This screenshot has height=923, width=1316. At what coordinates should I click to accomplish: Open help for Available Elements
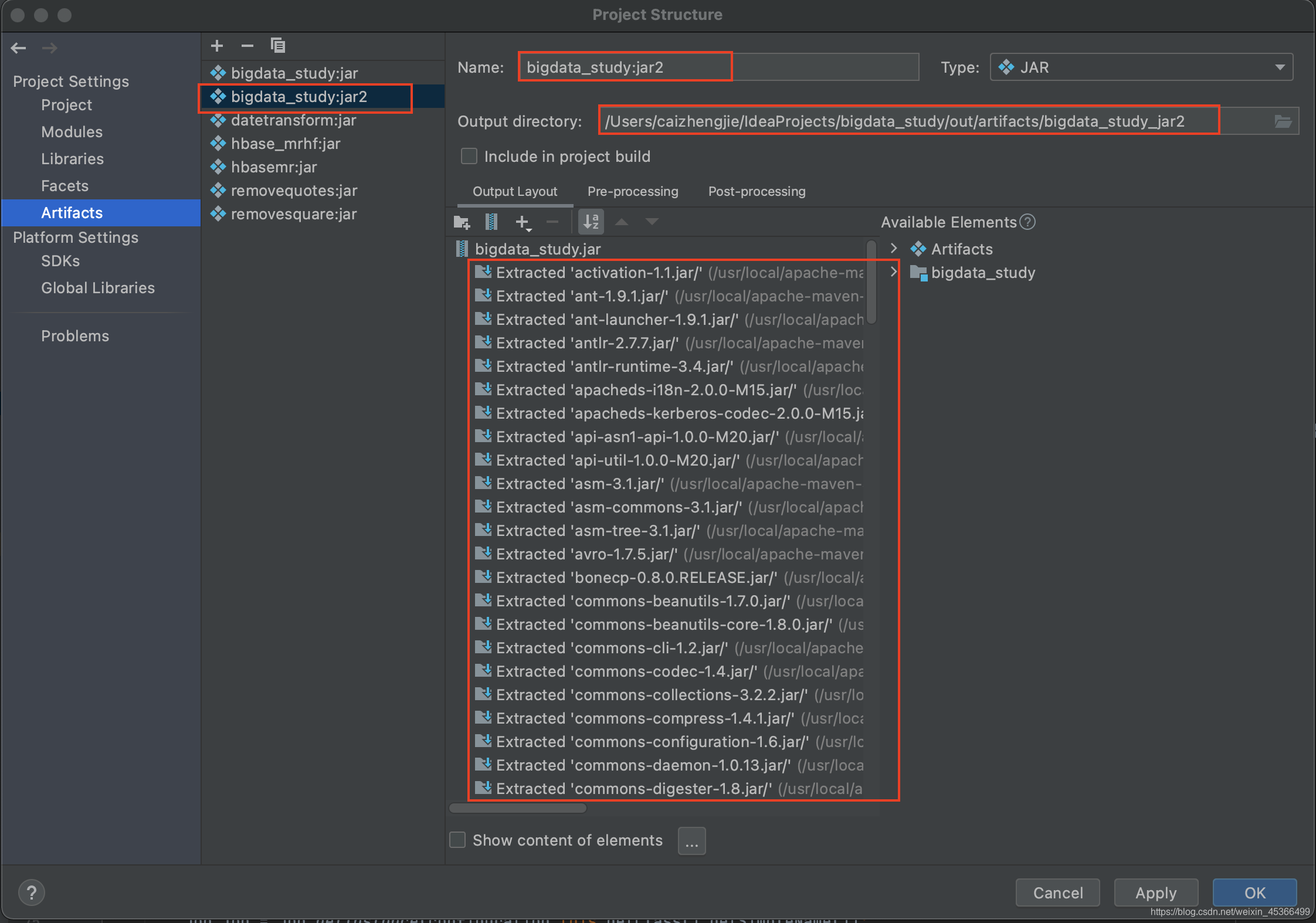tap(1027, 222)
